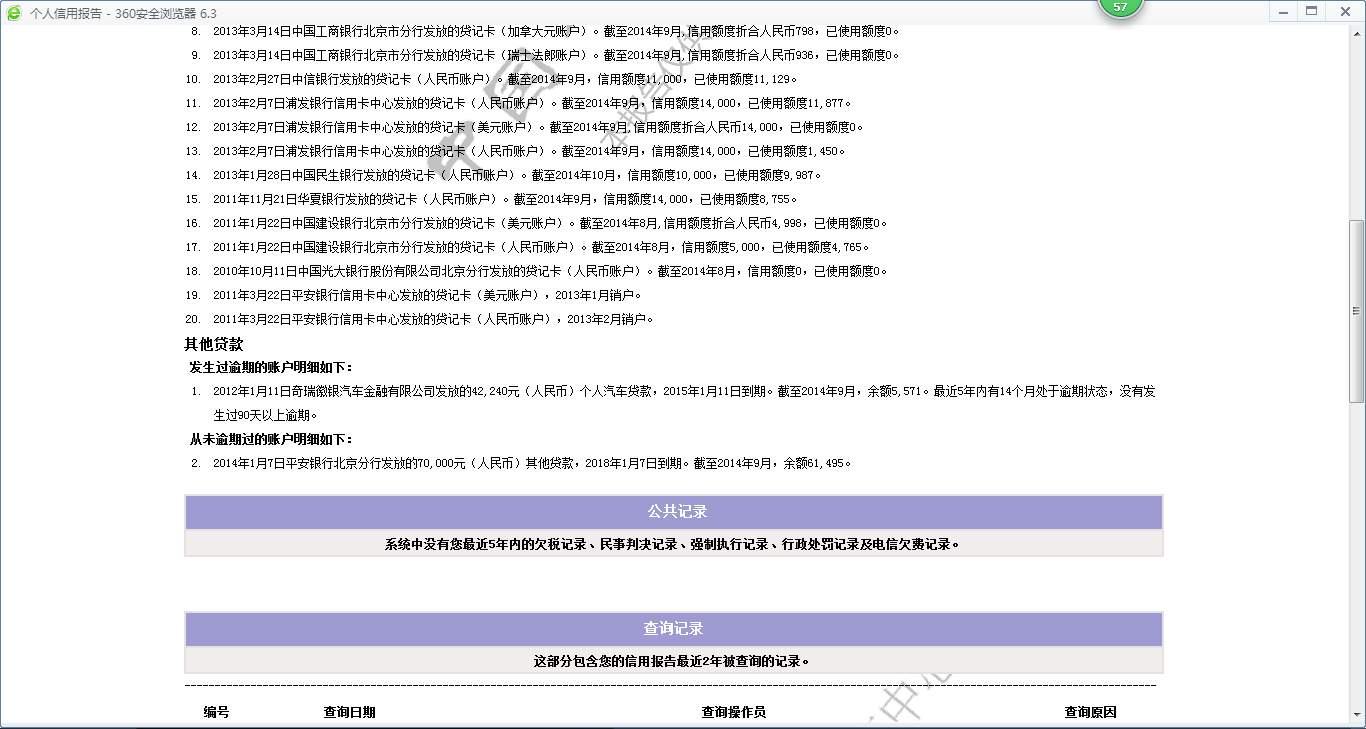This screenshot has width=1366, height=729.
Task: Select row 12 浦发银行 美元账户 entry
Action: pyautogui.click(x=525, y=127)
